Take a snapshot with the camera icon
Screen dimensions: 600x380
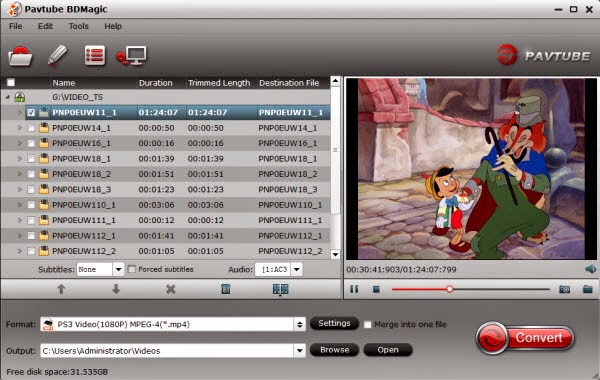564,289
